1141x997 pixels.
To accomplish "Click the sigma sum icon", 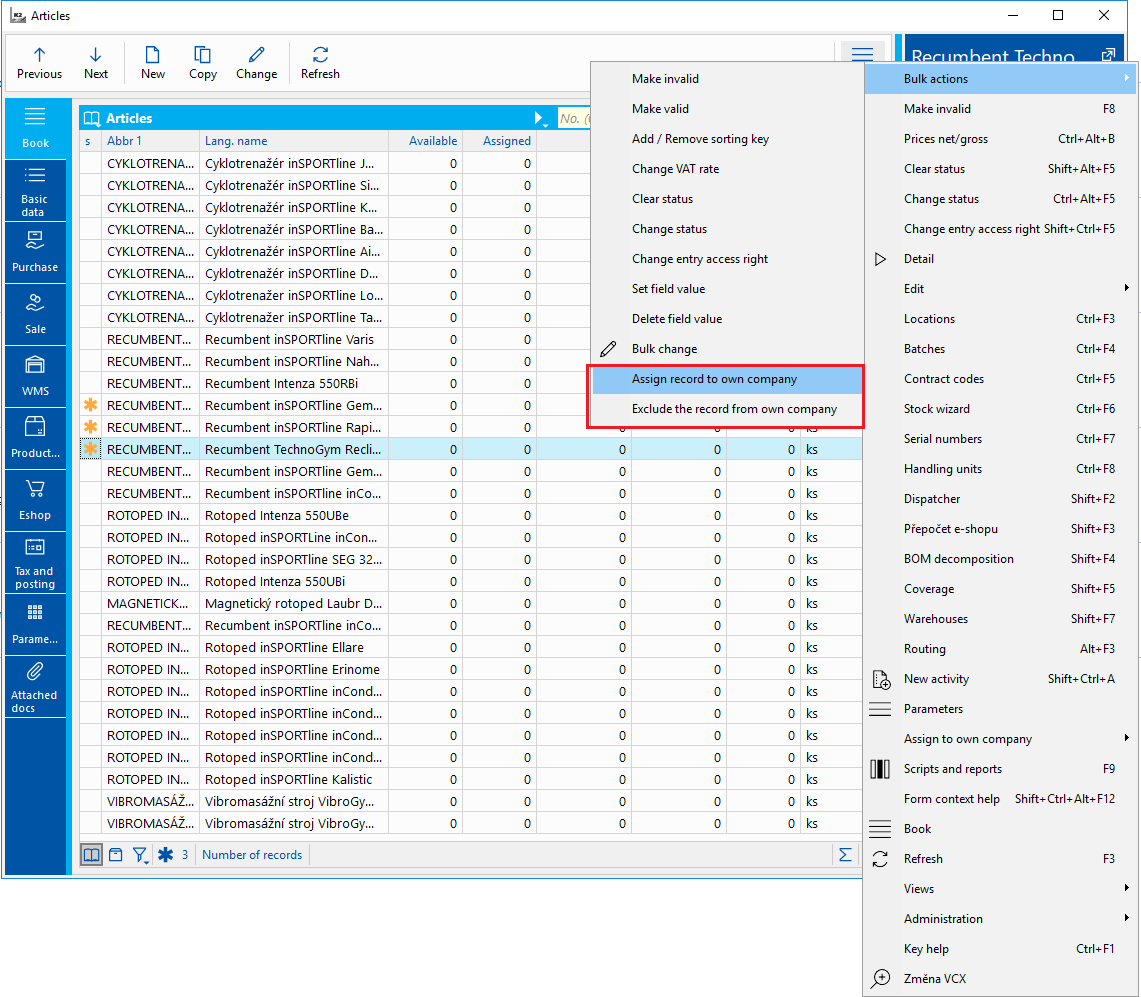I will 845,854.
